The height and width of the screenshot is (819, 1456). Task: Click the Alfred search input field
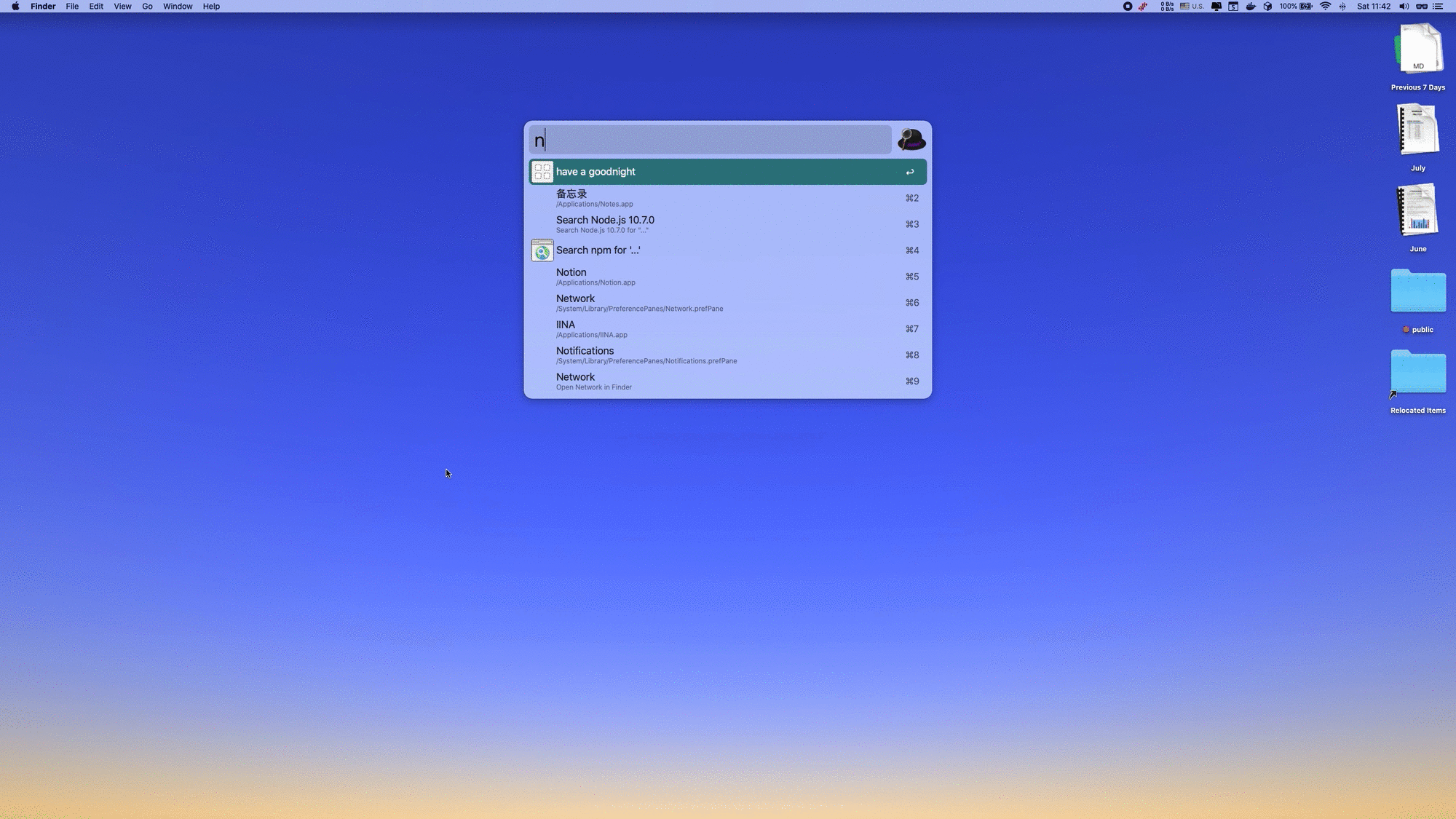(711, 140)
